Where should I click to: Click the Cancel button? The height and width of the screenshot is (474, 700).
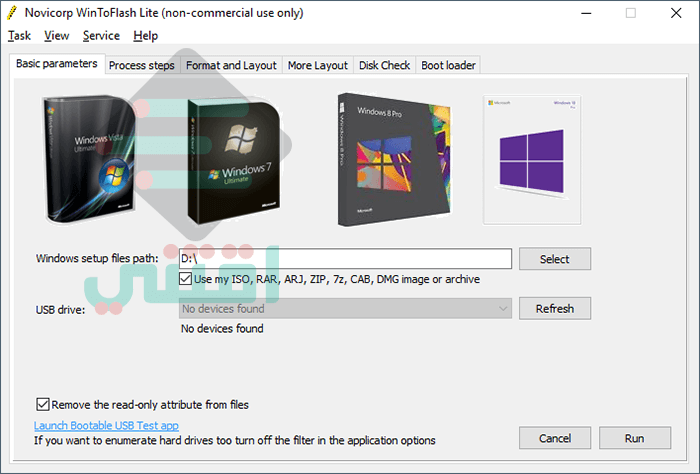click(x=555, y=438)
